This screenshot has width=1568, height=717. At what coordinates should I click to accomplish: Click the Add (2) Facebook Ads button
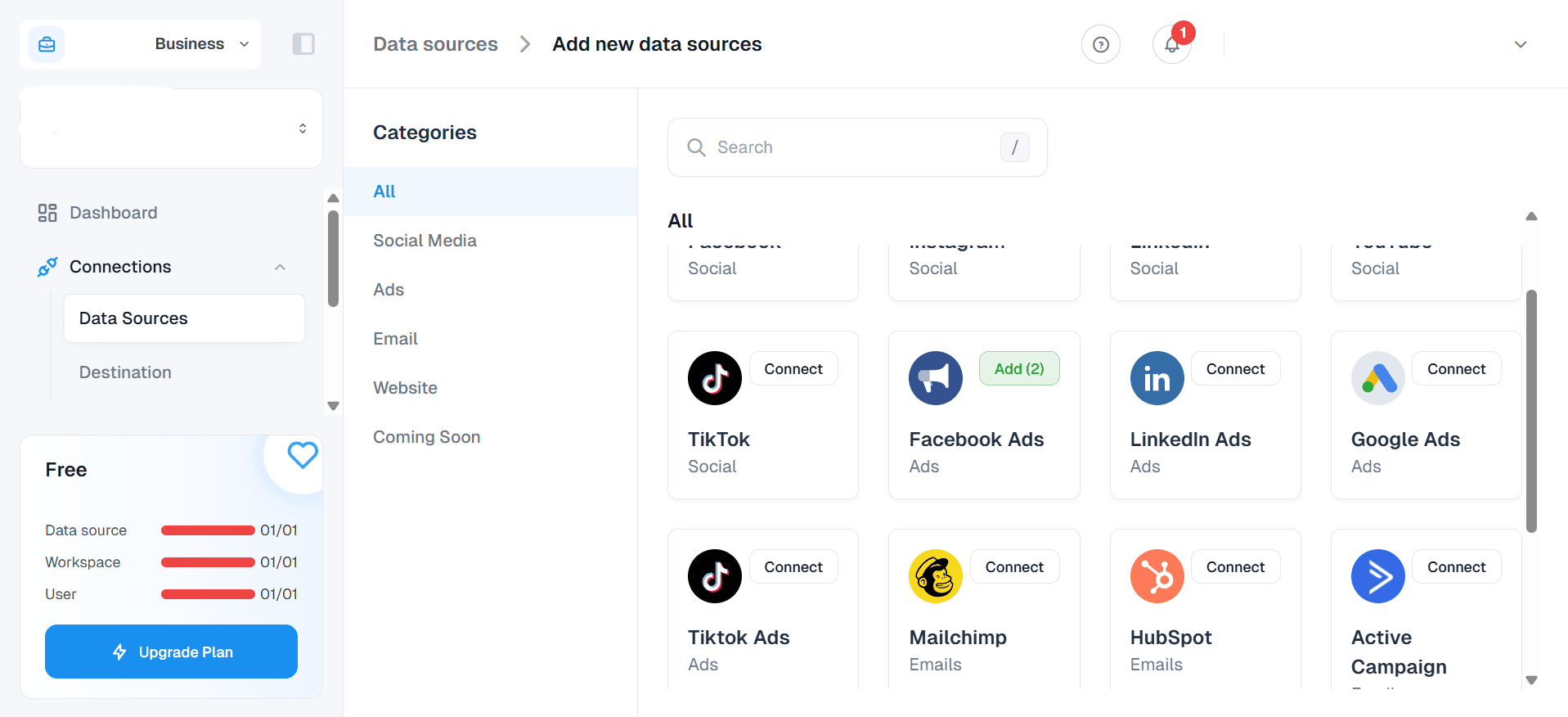click(1018, 369)
